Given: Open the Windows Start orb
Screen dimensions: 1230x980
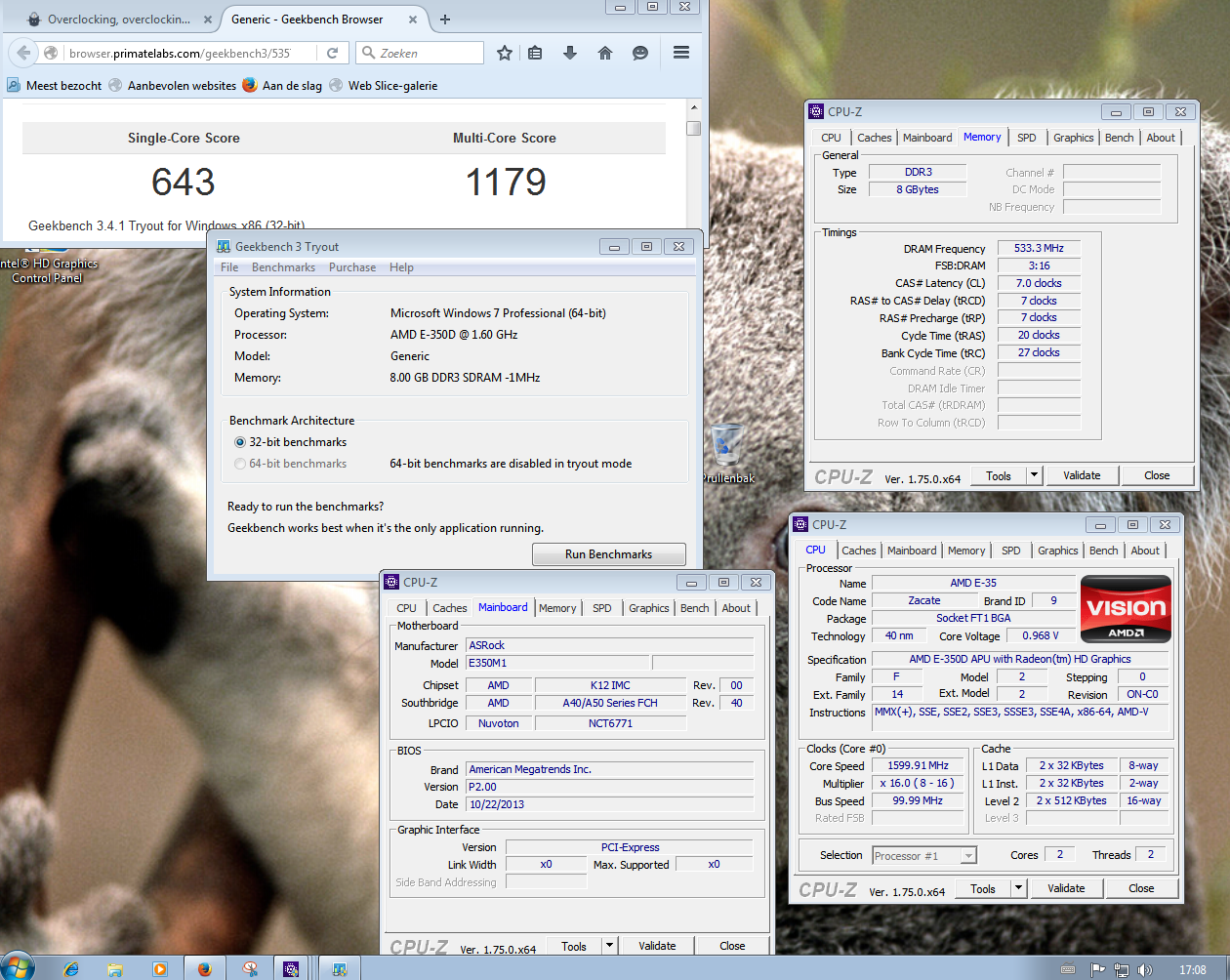Looking at the screenshot, I should point(18,966).
